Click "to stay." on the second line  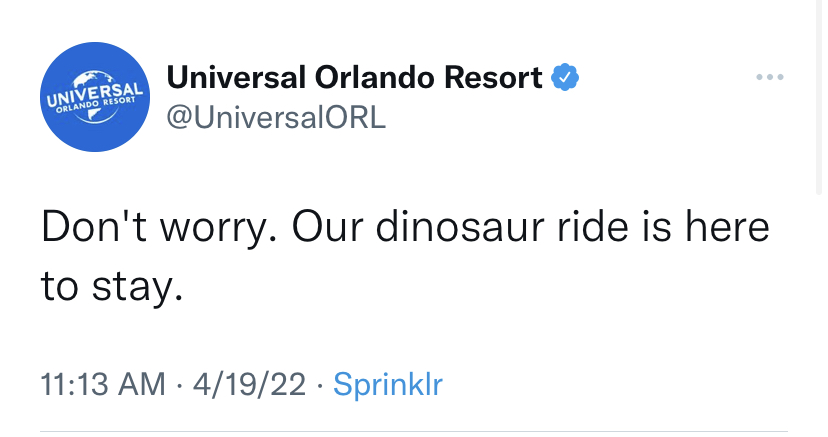tap(112, 288)
